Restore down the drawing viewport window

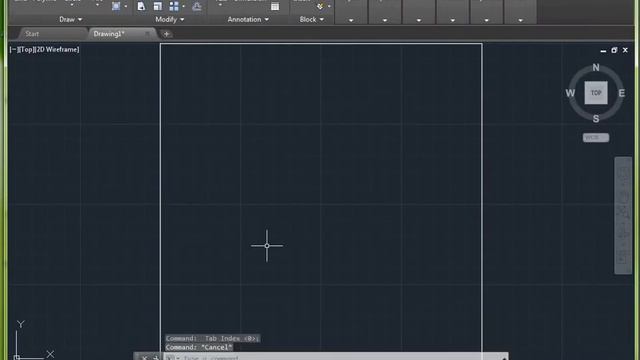click(x=614, y=50)
